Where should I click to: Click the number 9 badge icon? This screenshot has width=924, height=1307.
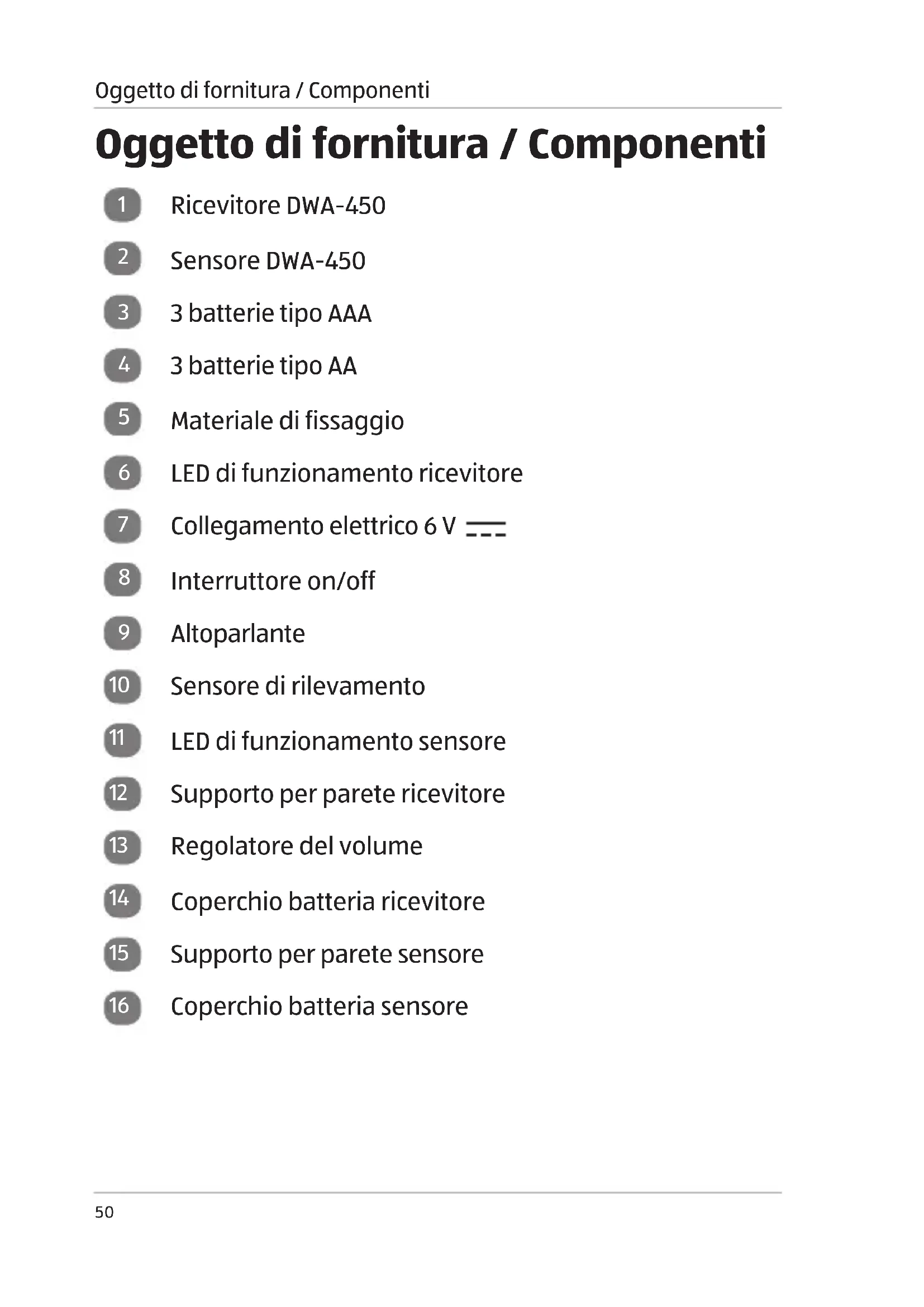[x=122, y=633]
